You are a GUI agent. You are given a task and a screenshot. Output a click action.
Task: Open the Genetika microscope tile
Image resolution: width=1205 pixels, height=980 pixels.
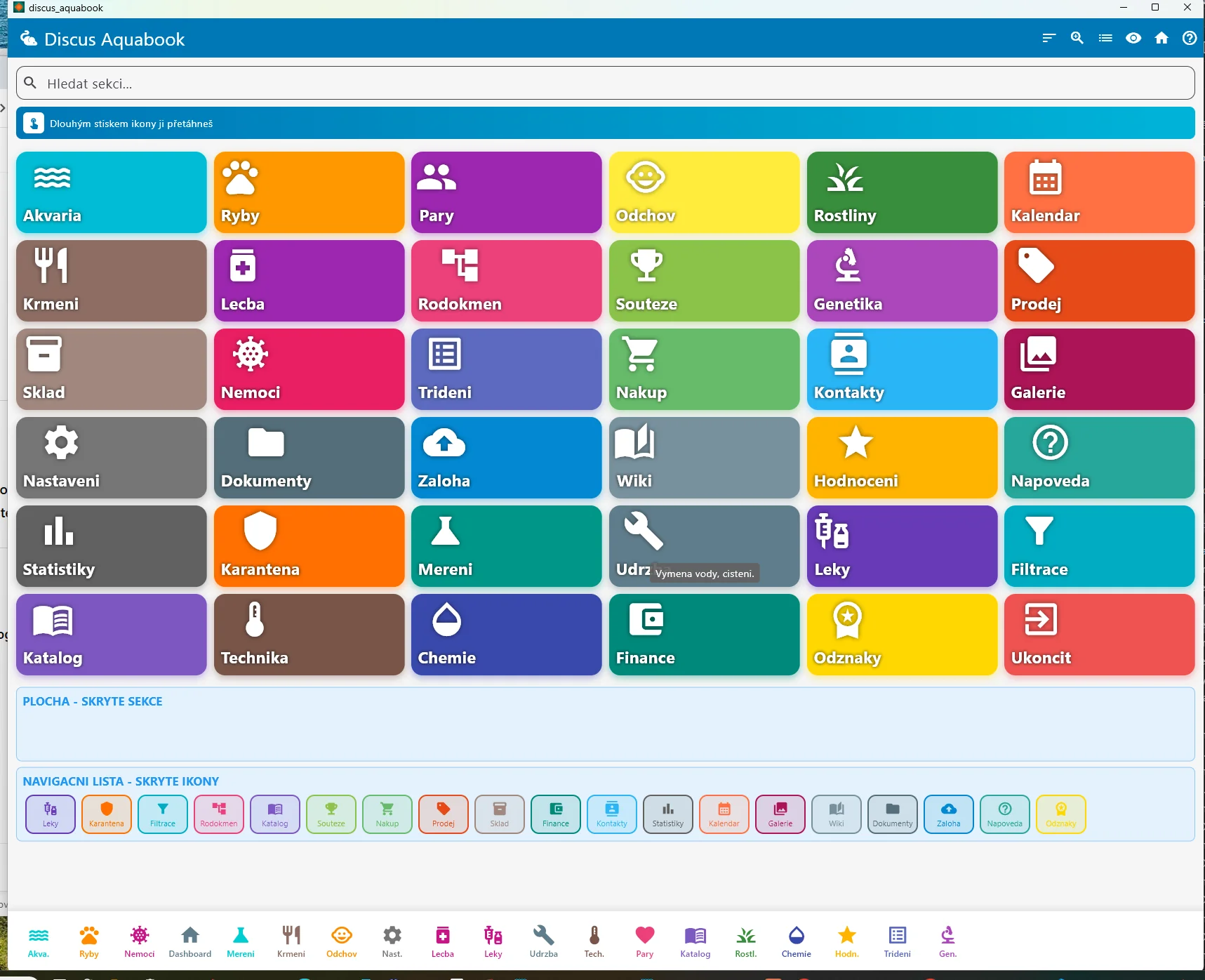(901, 281)
